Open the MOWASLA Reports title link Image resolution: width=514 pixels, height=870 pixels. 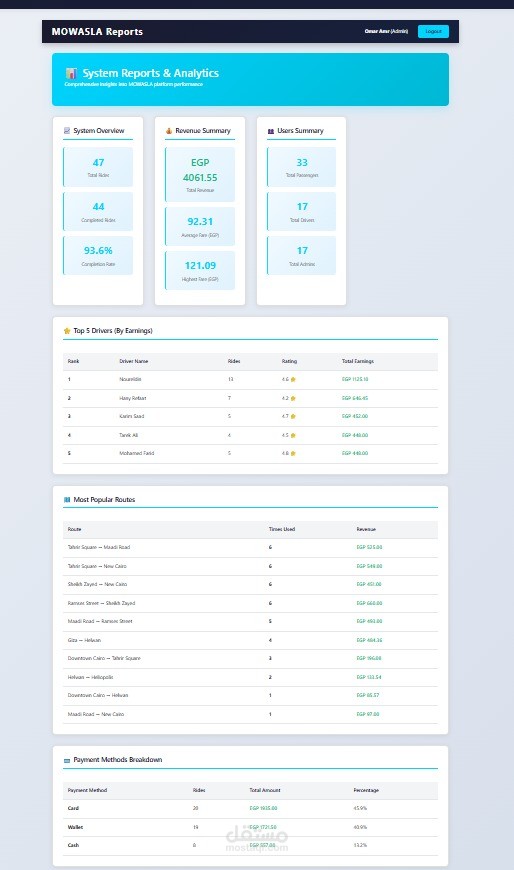pos(97,32)
